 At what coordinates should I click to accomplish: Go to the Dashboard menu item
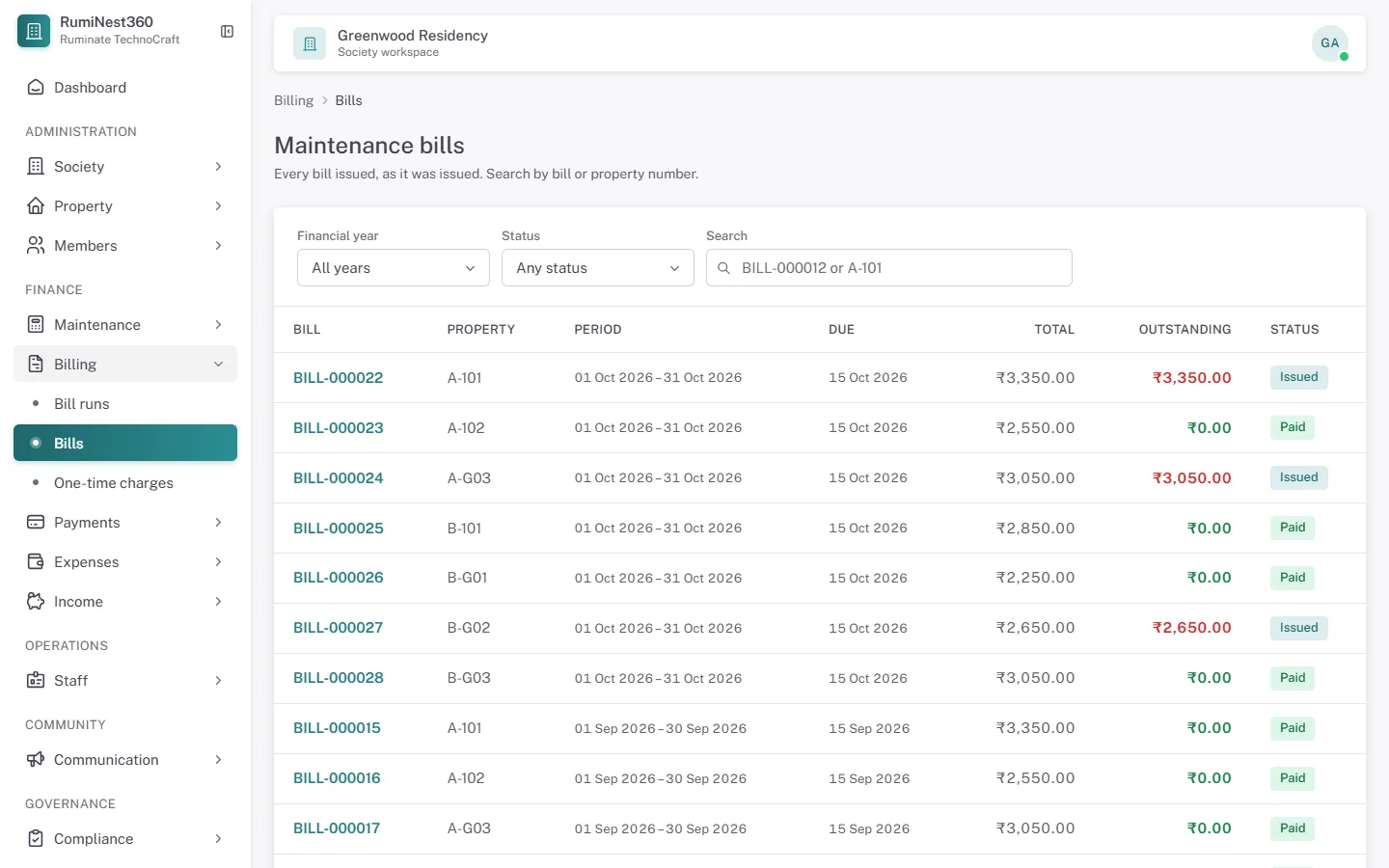pos(125,88)
